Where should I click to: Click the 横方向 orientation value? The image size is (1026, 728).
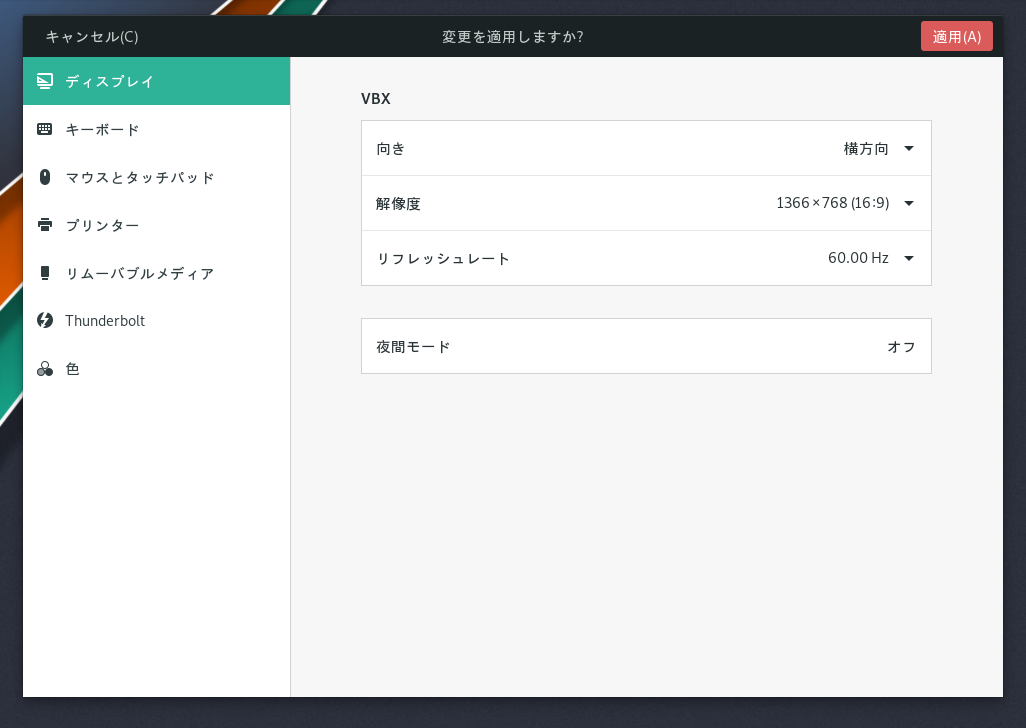tap(866, 148)
